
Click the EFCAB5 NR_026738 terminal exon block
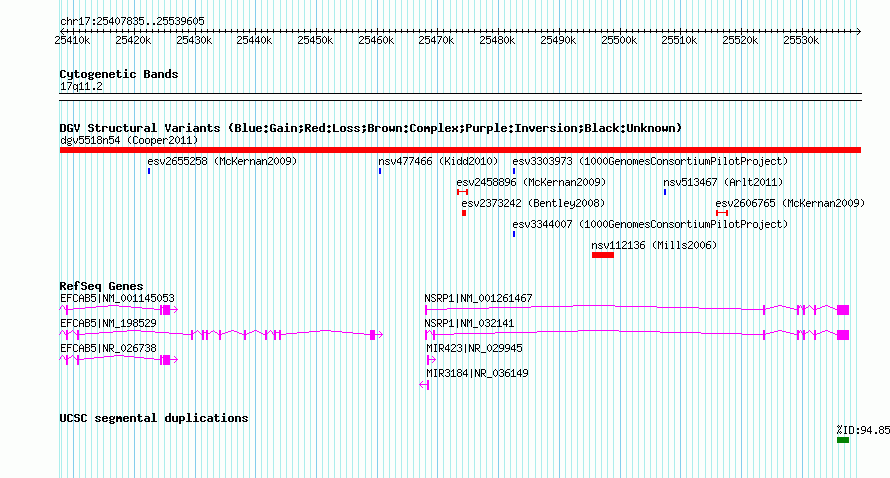(166, 360)
